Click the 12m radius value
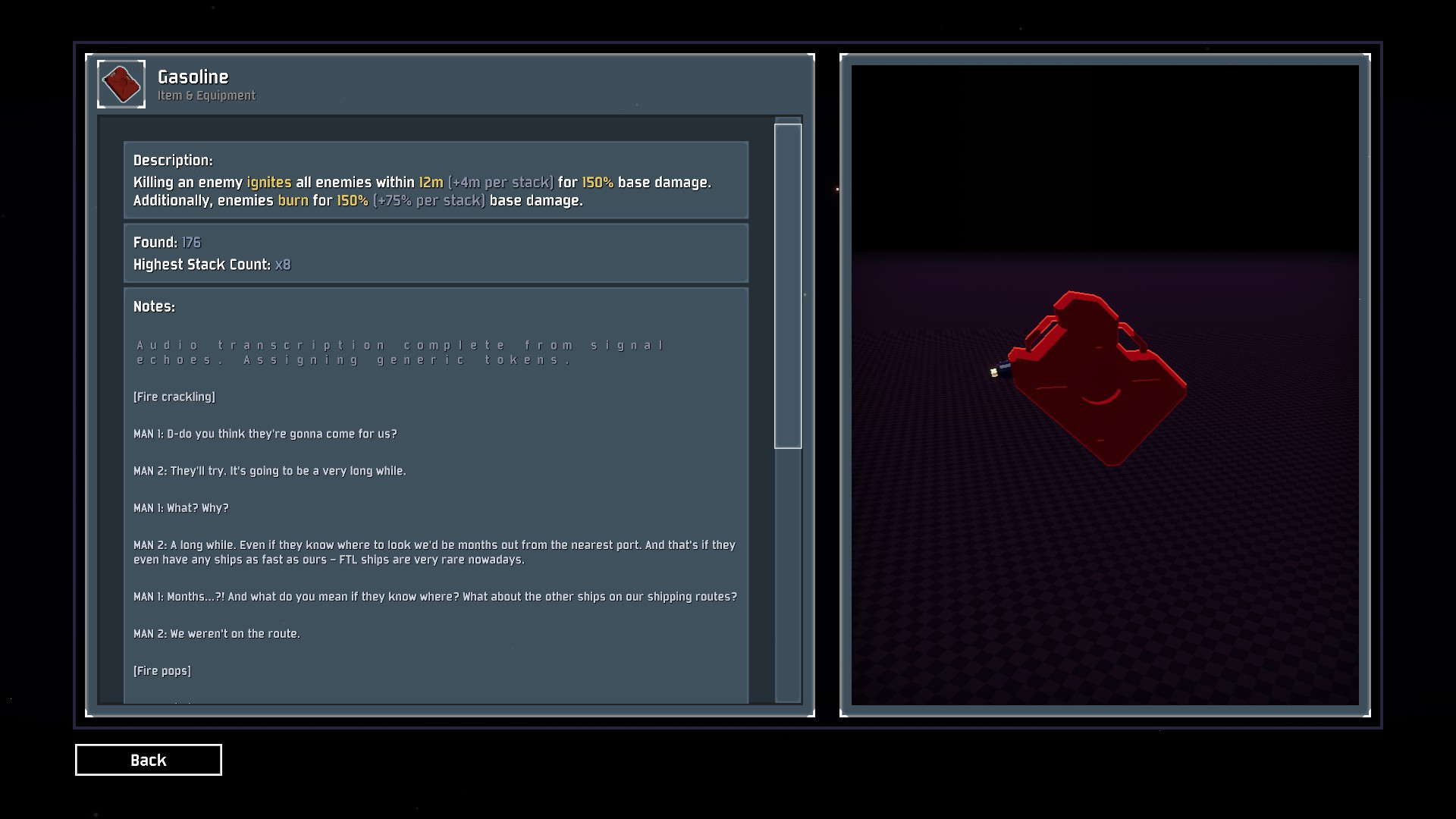 tap(431, 183)
